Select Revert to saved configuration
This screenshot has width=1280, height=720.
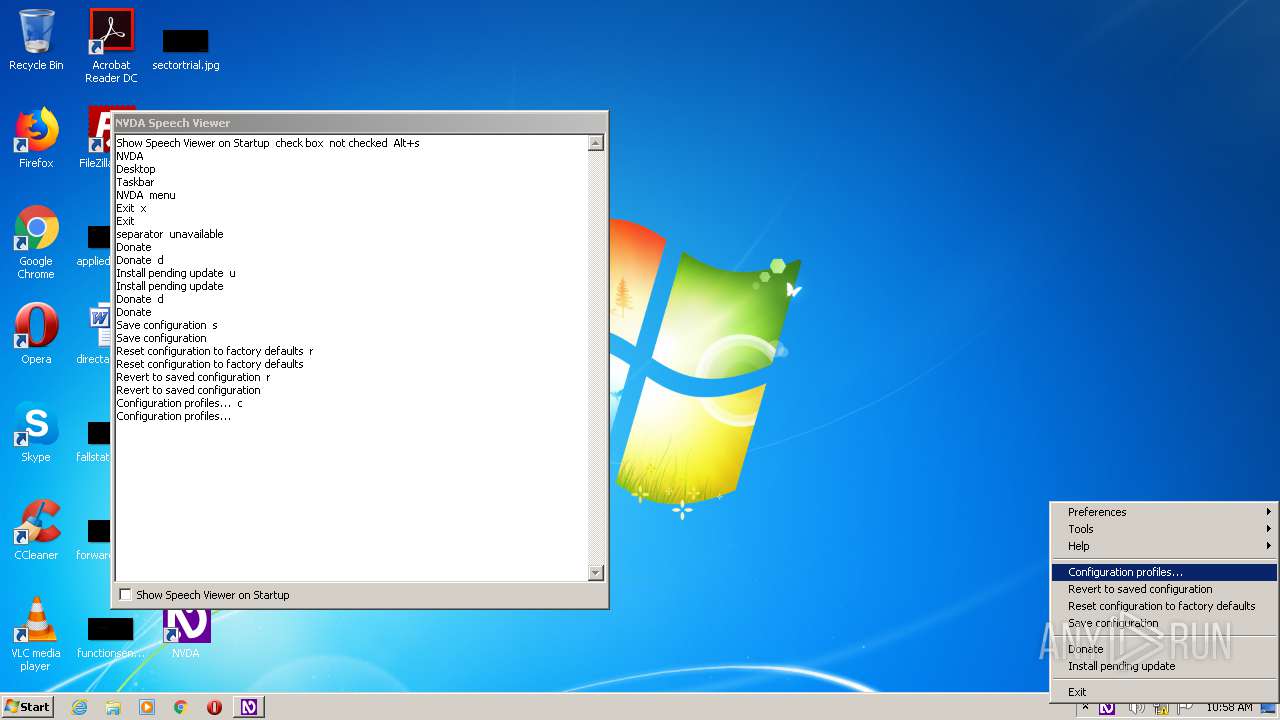coord(1165,590)
